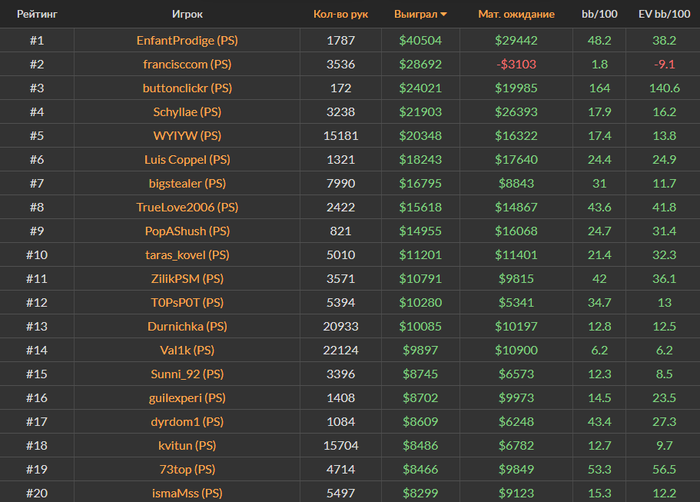This screenshot has width=700, height=502.
Task: Open kvitun (PS) player link
Action: [187, 445]
